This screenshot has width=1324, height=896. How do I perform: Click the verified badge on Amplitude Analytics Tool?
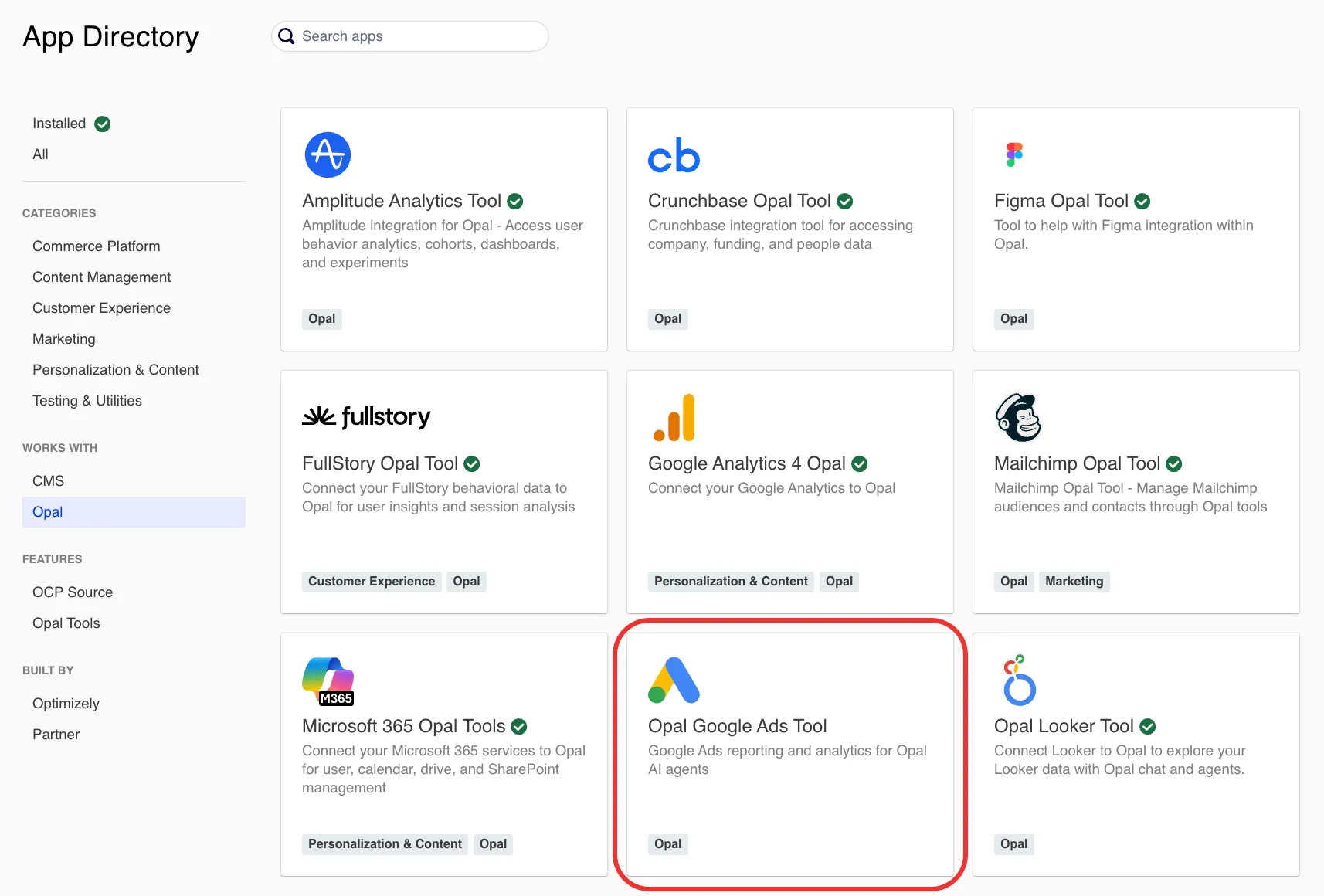click(x=515, y=202)
